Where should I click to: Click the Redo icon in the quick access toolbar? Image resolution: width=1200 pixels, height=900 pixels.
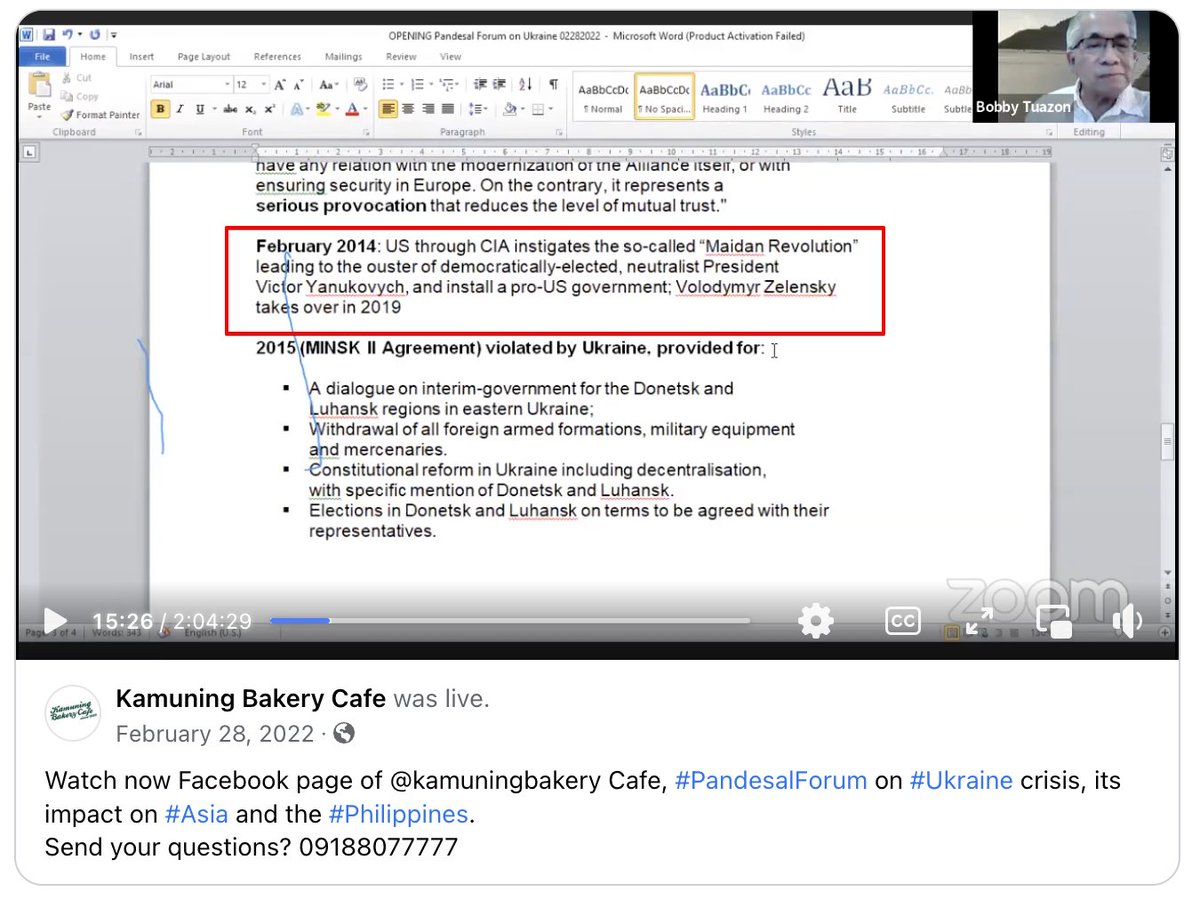[95, 34]
